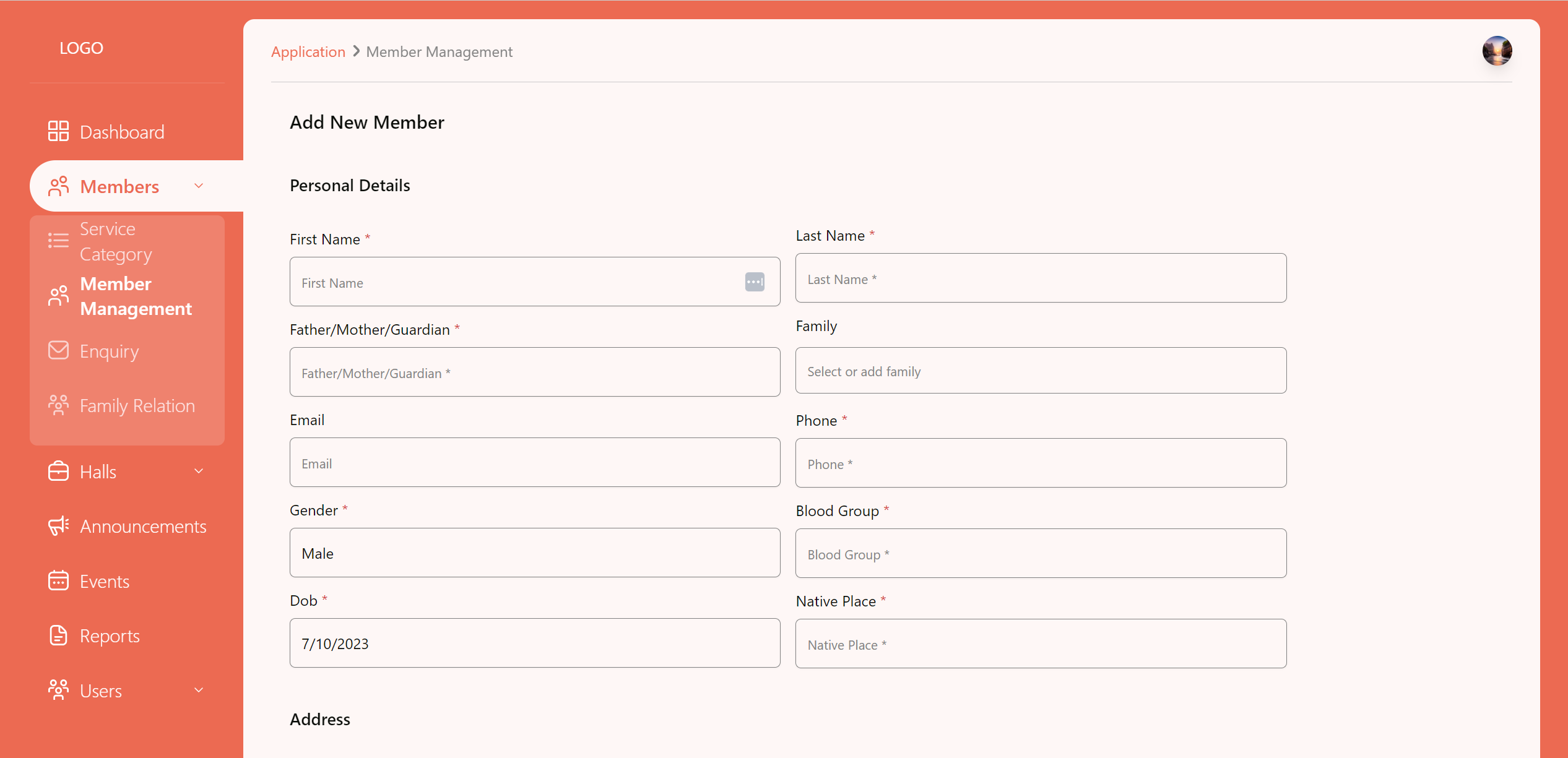Expand the Users submenu chevron
Viewport: 1568px width, 758px height.
coord(199,690)
